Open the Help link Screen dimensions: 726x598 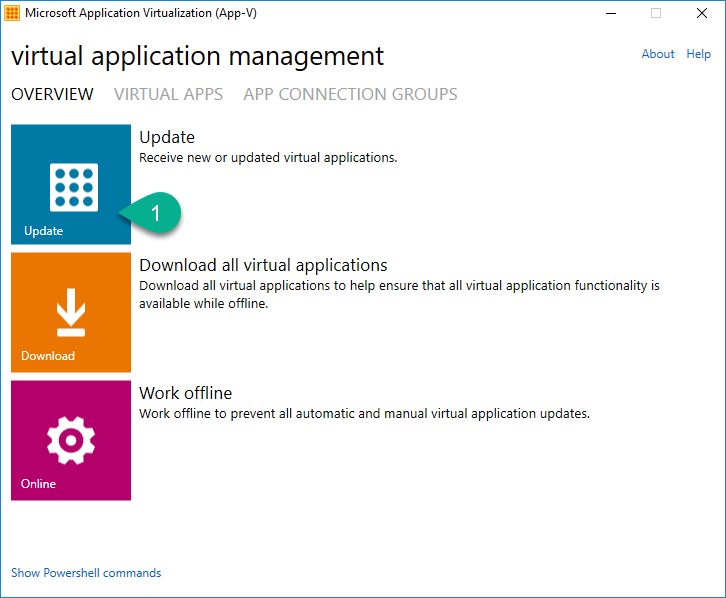click(698, 54)
